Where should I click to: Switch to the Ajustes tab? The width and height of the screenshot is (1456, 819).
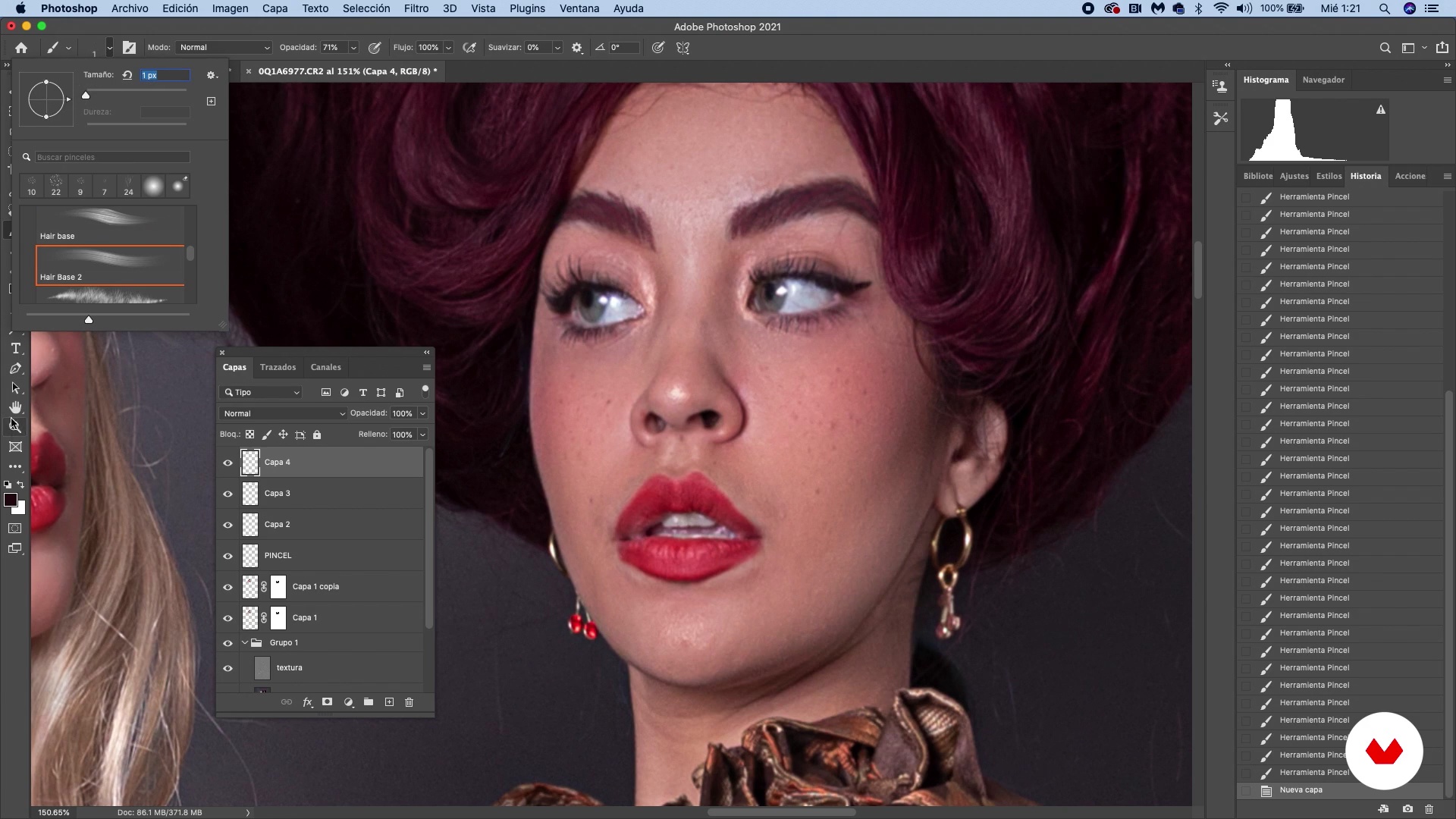tap(1294, 176)
